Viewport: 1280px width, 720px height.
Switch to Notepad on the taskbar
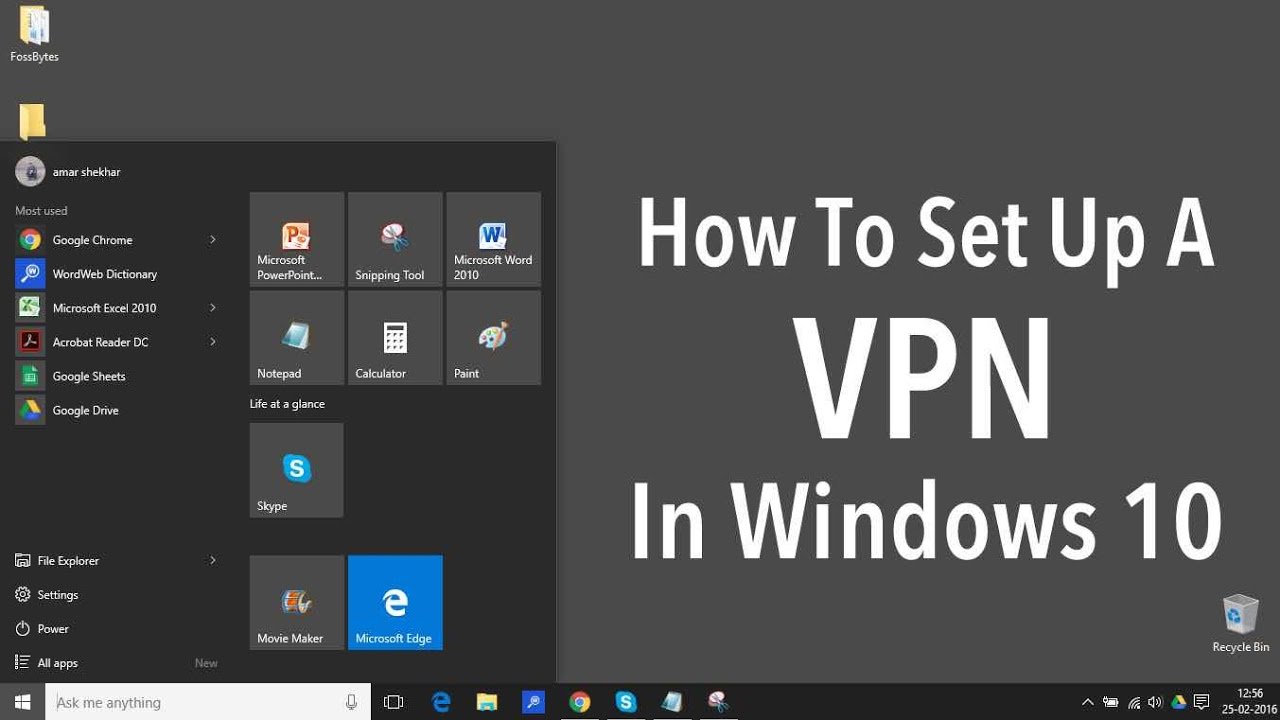coord(672,702)
